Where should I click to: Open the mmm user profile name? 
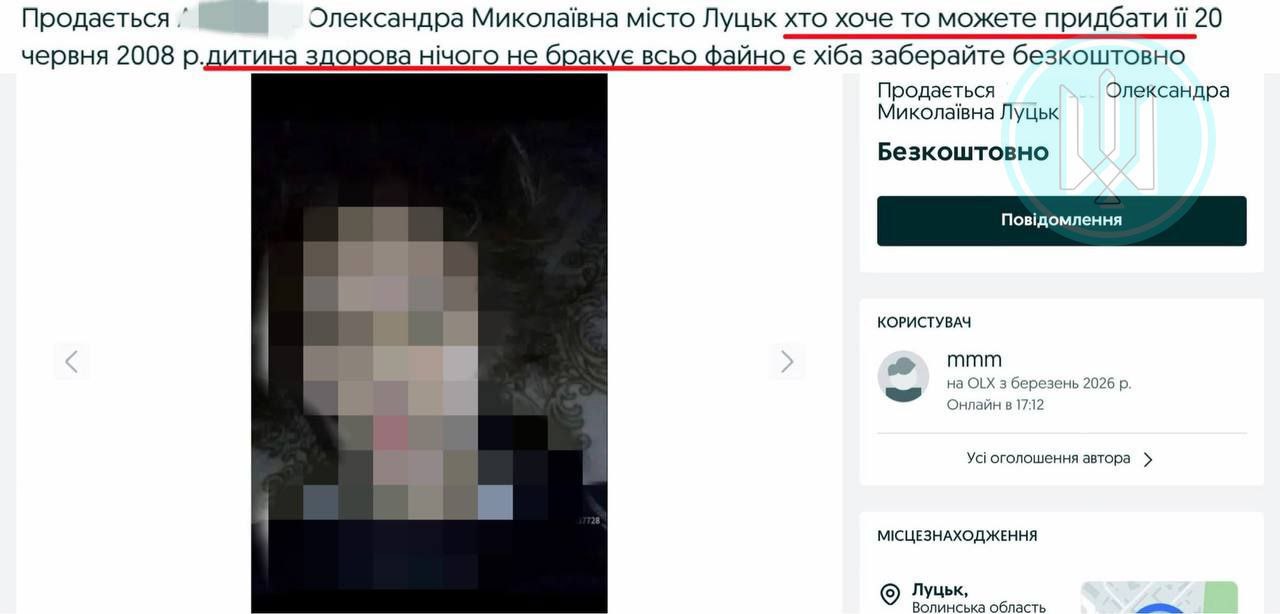pyautogui.click(x=974, y=359)
